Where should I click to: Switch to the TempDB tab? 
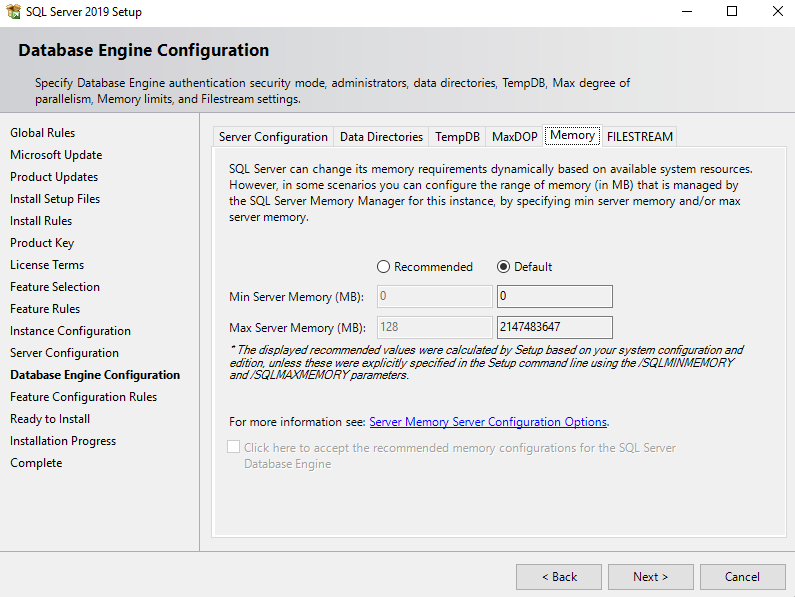click(457, 137)
